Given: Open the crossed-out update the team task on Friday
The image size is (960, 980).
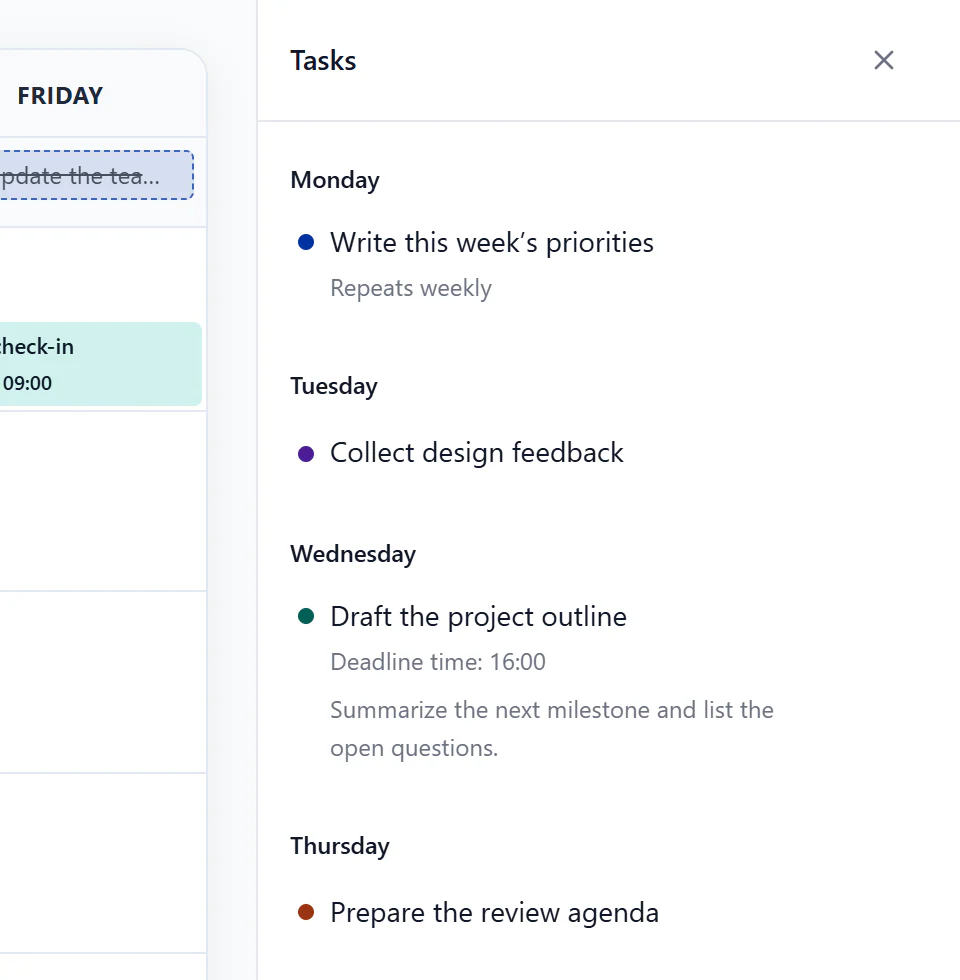Looking at the screenshot, I should pos(96,176).
